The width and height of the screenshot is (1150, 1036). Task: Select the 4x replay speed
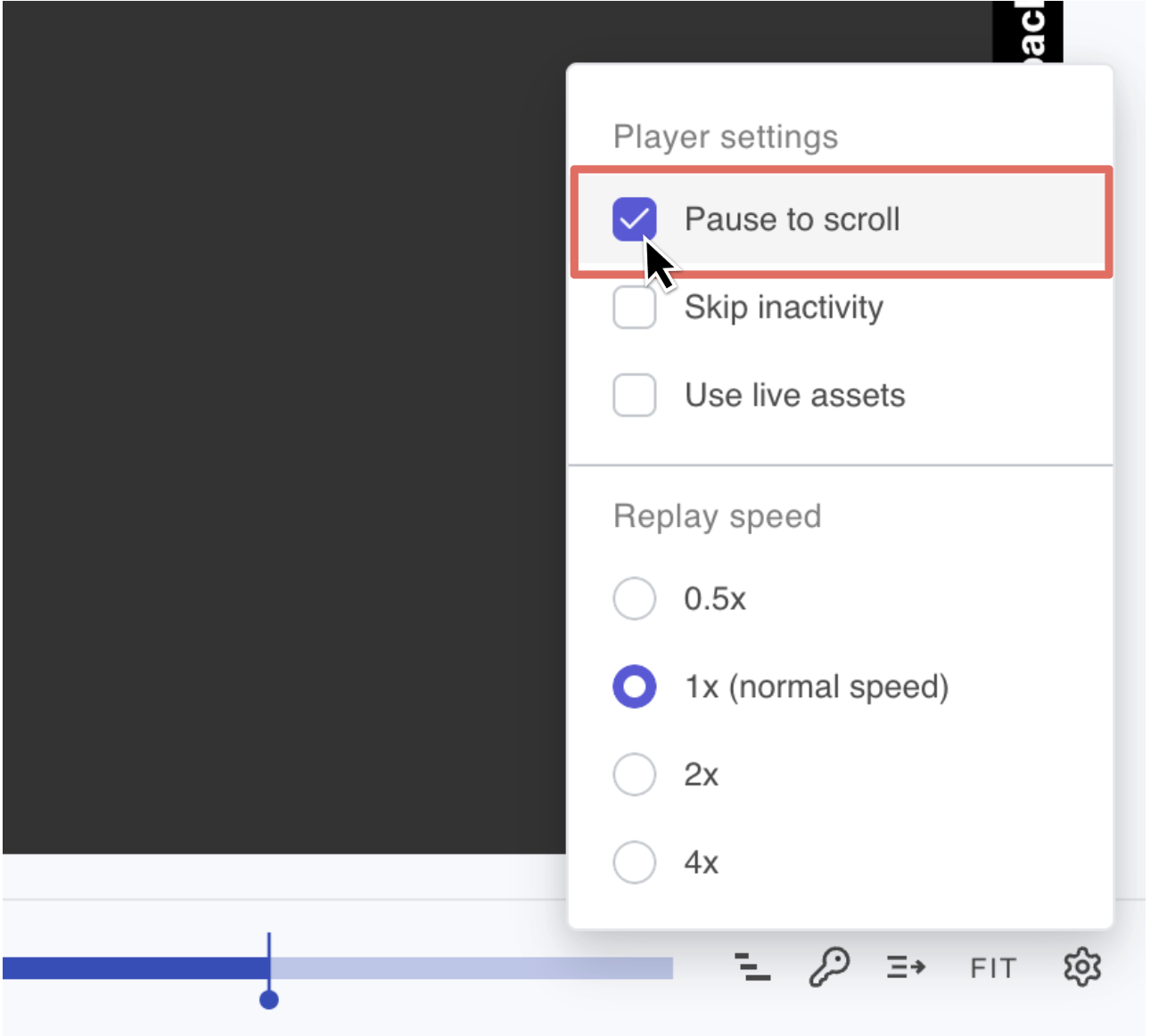(x=635, y=862)
